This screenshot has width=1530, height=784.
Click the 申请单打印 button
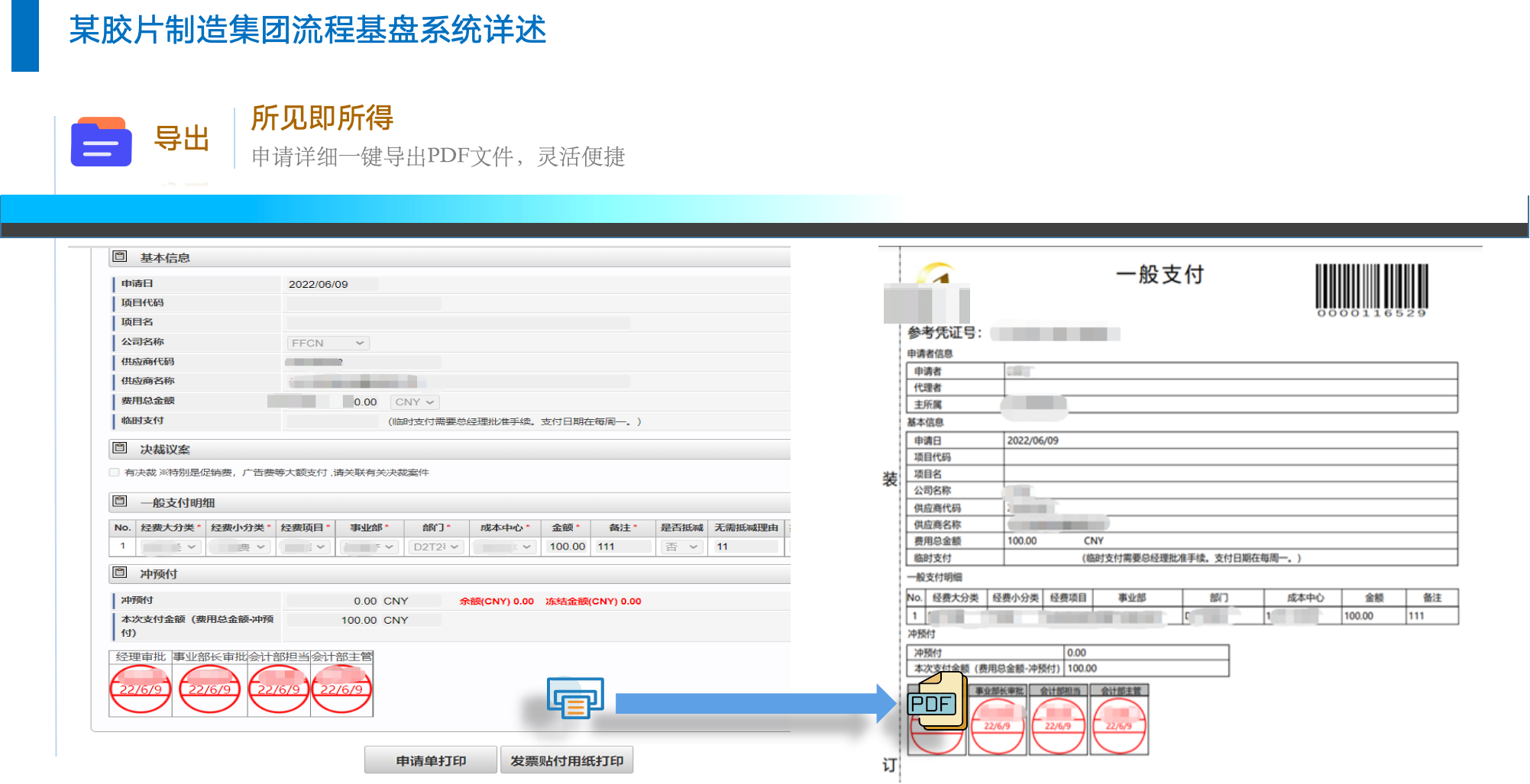pos(431,760)
